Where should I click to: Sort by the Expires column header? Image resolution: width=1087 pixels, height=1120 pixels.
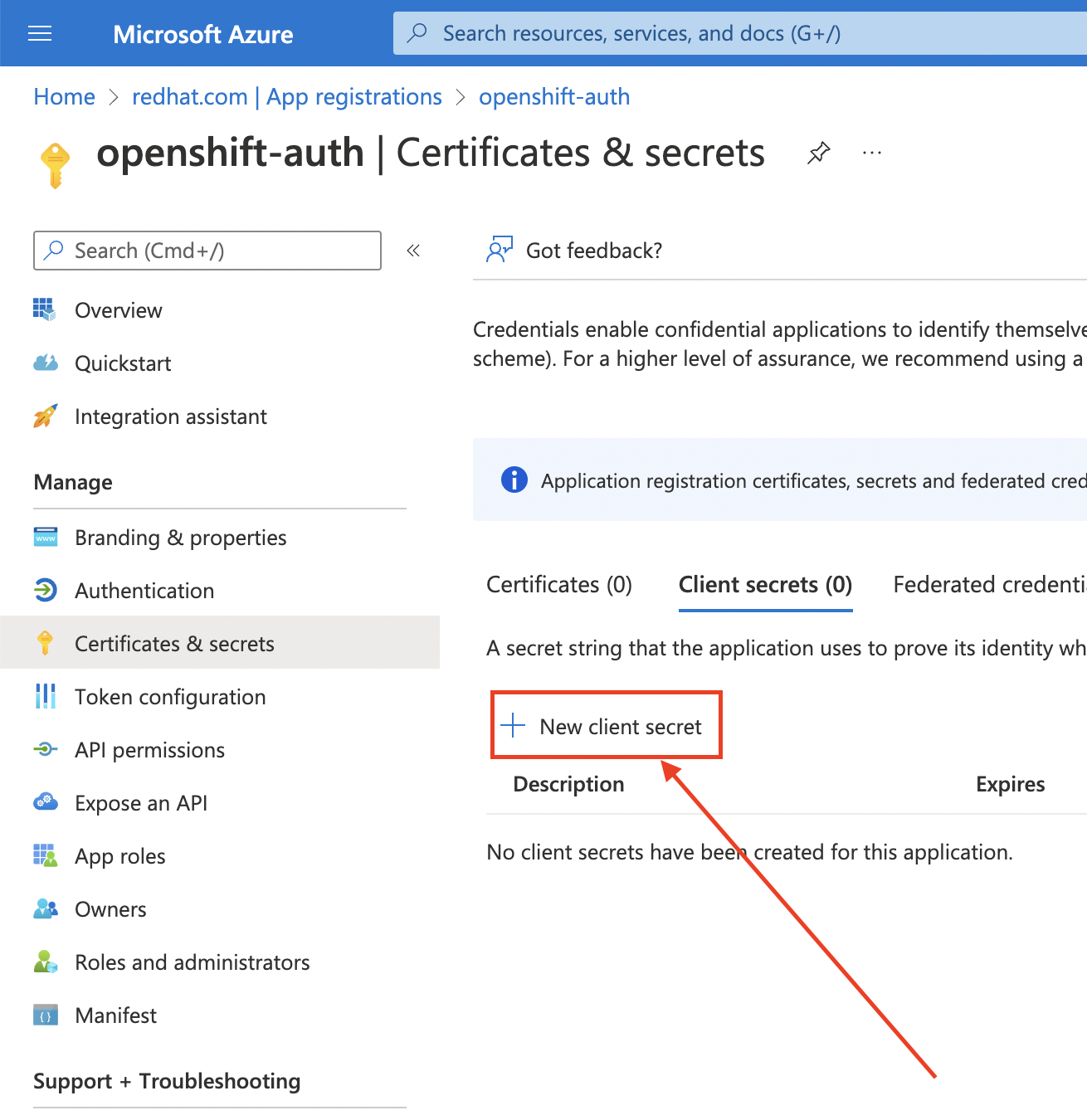pyautogui.click(x=1010, y=784)
